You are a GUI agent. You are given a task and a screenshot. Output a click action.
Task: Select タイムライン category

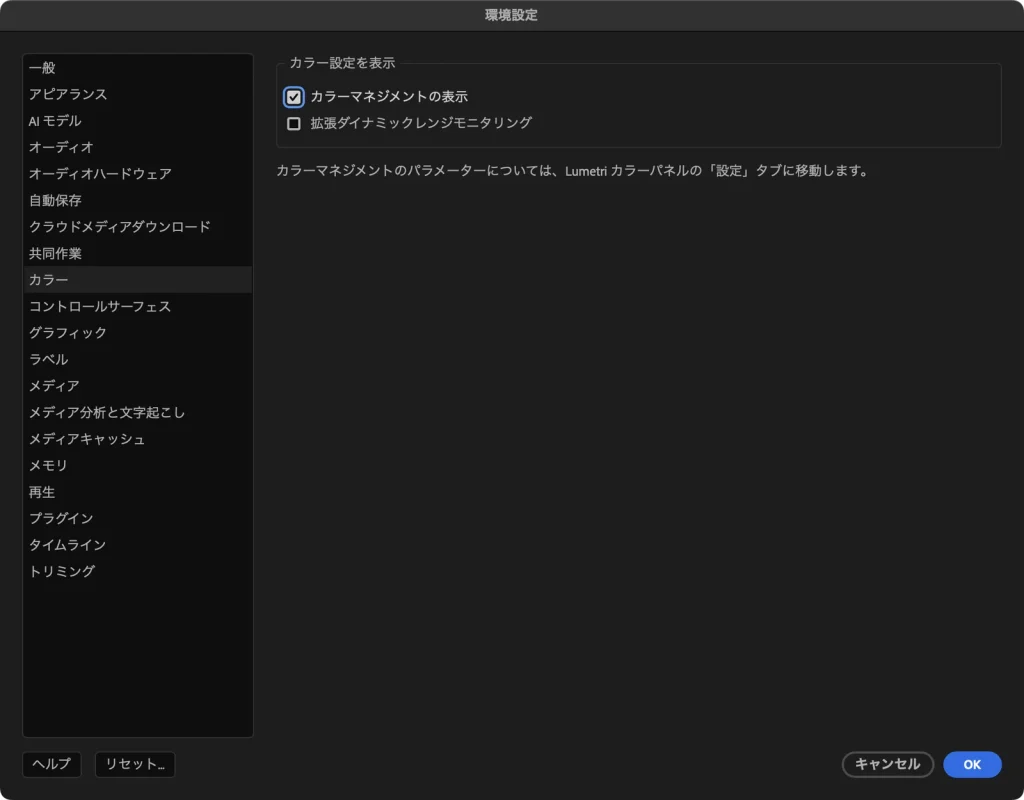point(137,545)
